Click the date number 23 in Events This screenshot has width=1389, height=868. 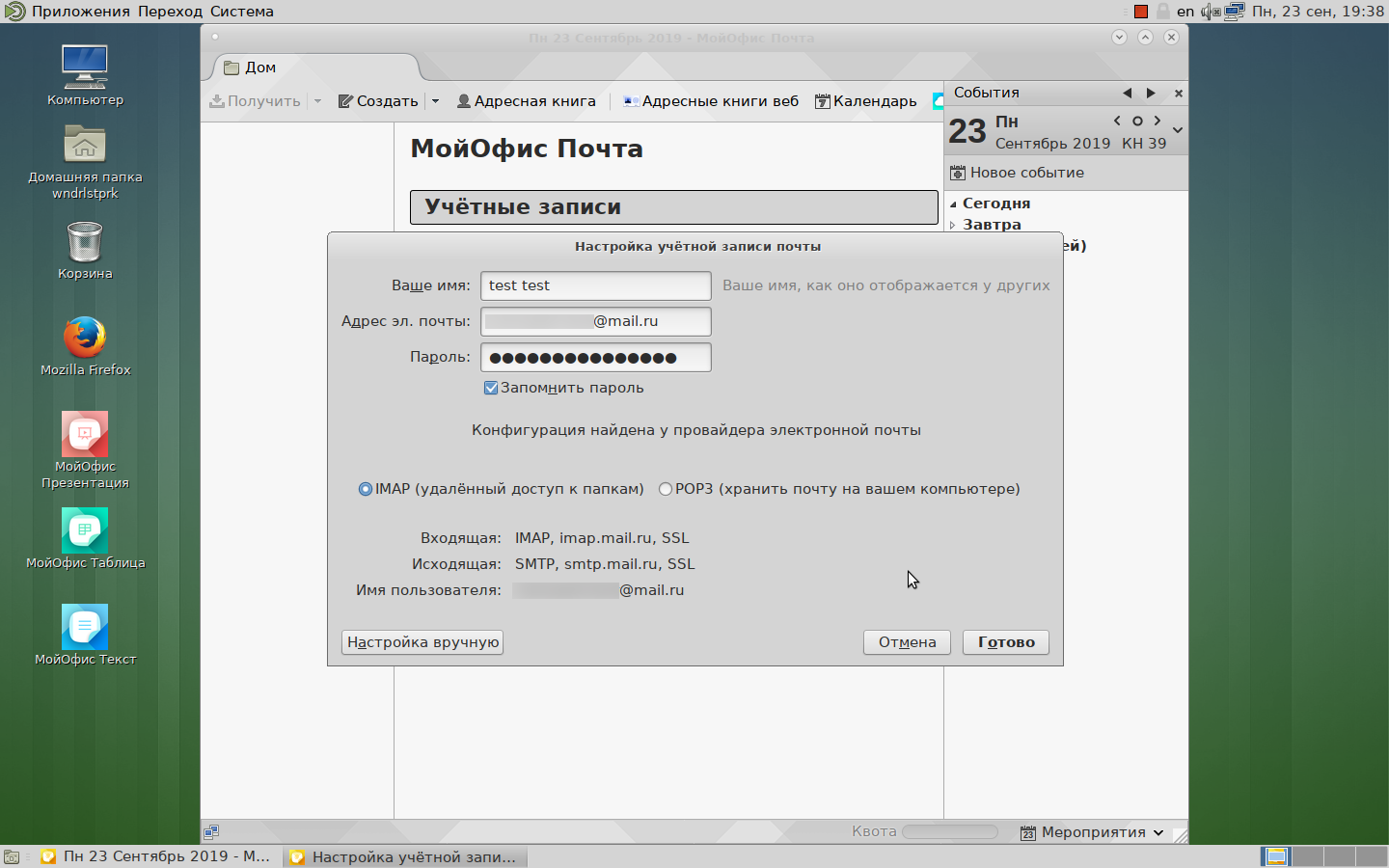pyautogui.click(x=967, y=131)
